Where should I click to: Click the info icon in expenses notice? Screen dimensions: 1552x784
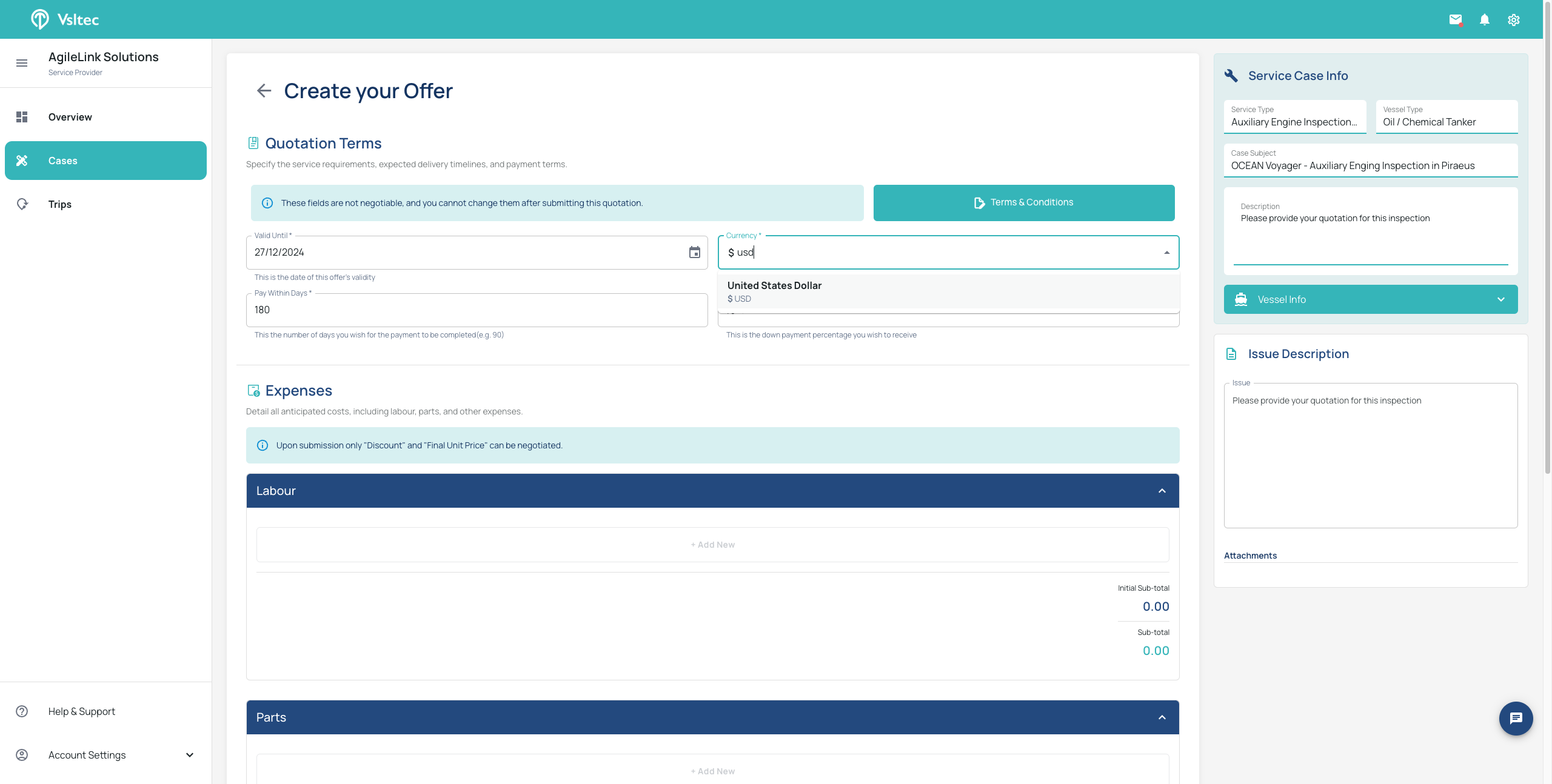[263, 445]
